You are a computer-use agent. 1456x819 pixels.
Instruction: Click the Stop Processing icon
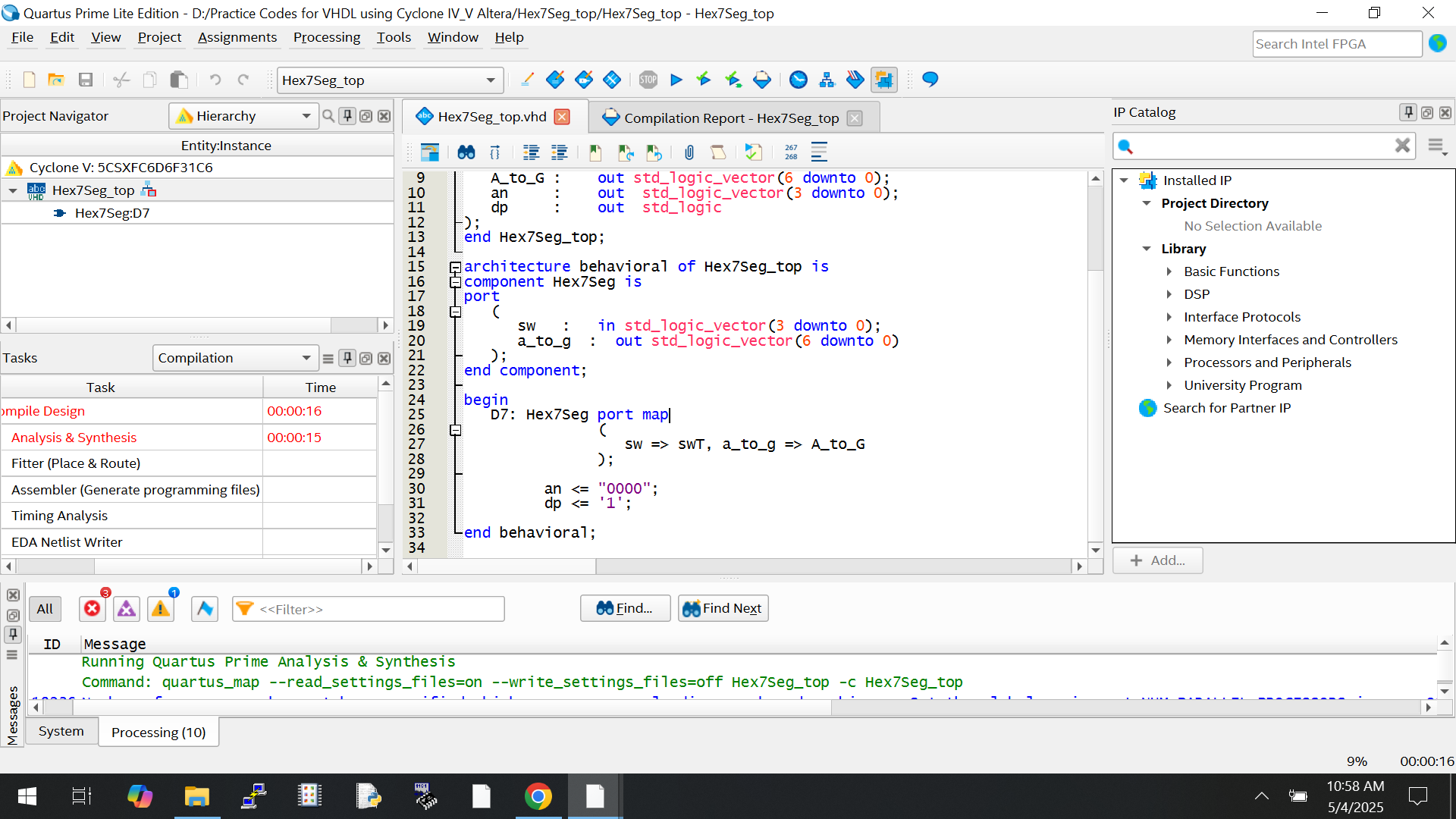pyautogui.click(x=648, y=80)
